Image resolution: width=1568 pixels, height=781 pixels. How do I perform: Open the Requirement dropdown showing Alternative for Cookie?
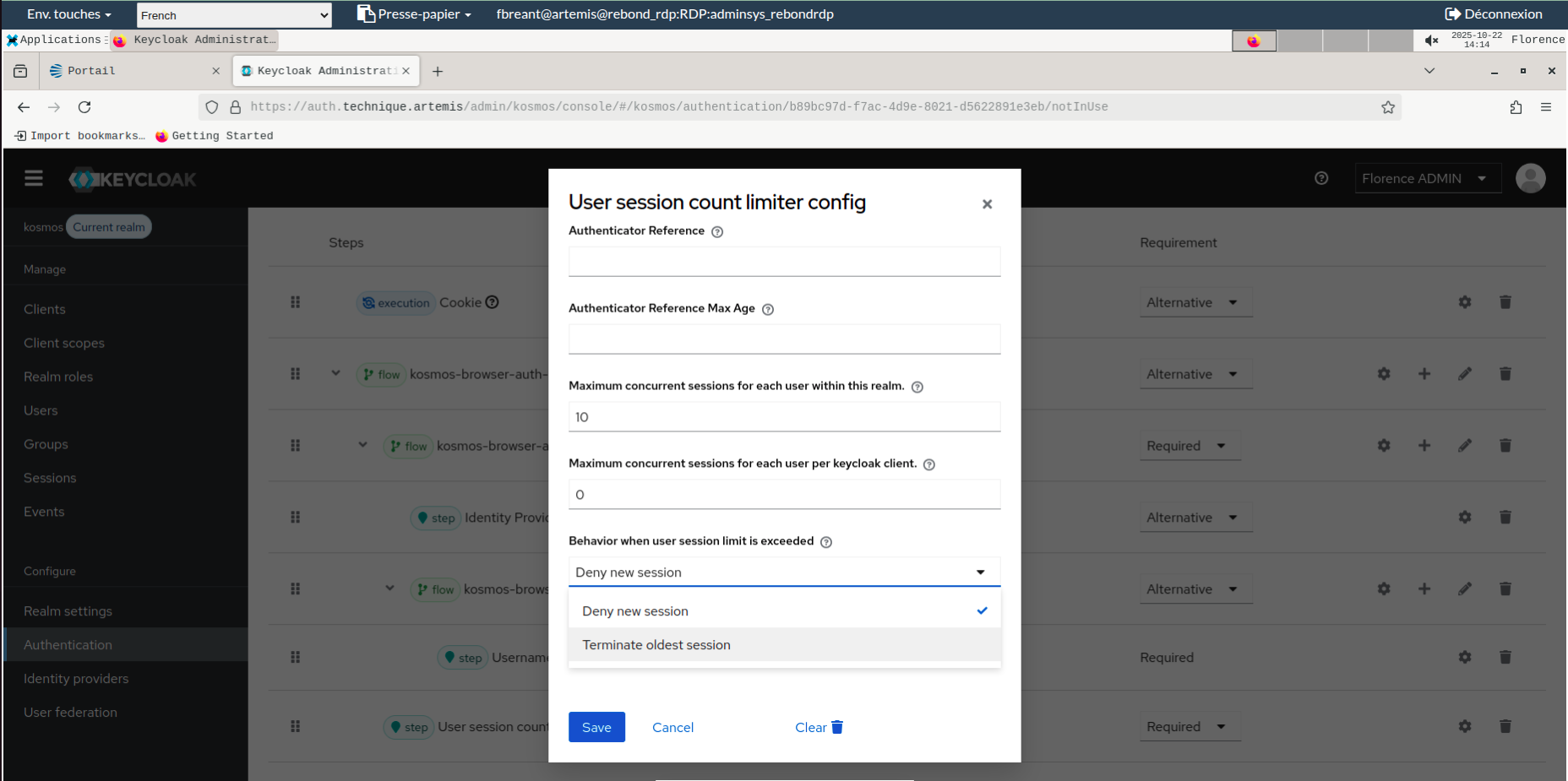(1195, 301)
